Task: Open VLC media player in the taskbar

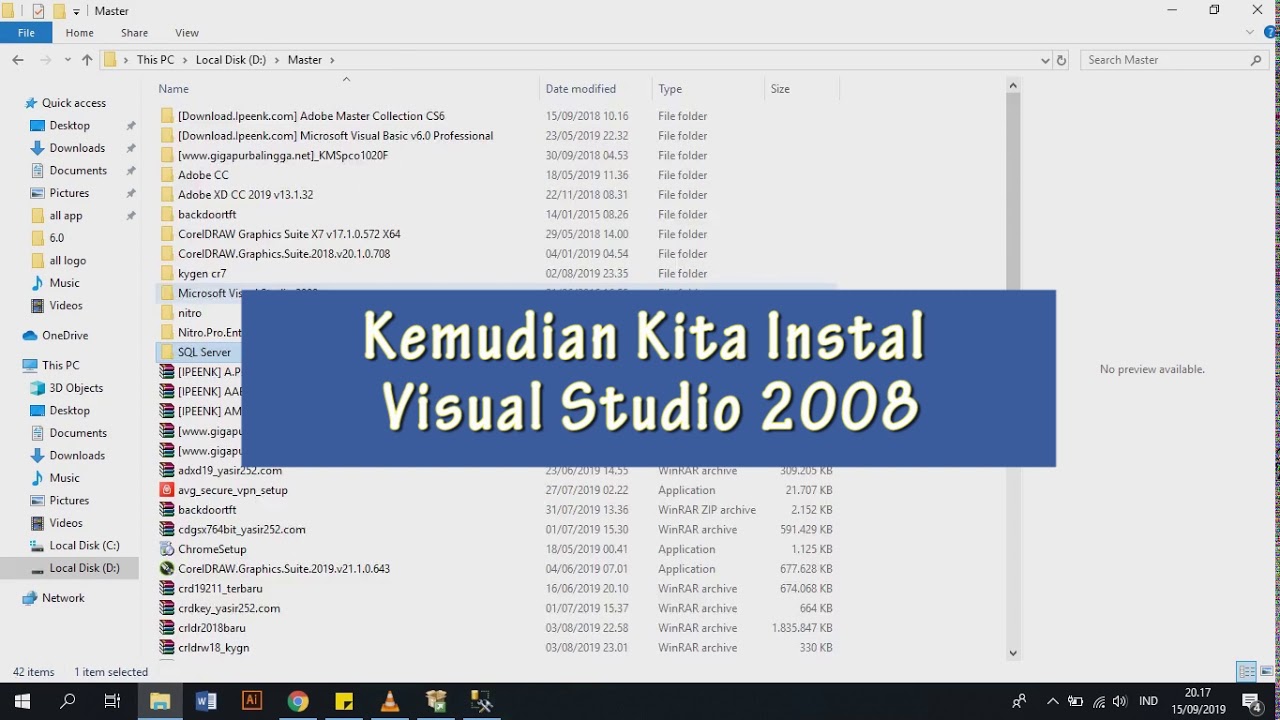Action: (390, 701)
